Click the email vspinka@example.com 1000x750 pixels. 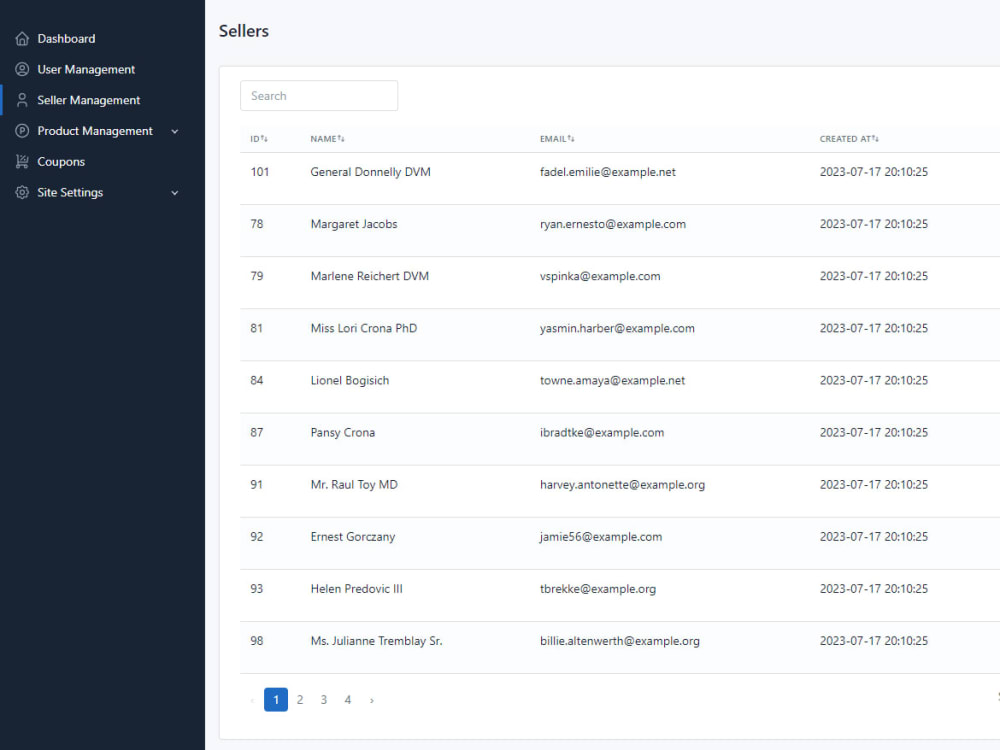click(x=600, y=276)
